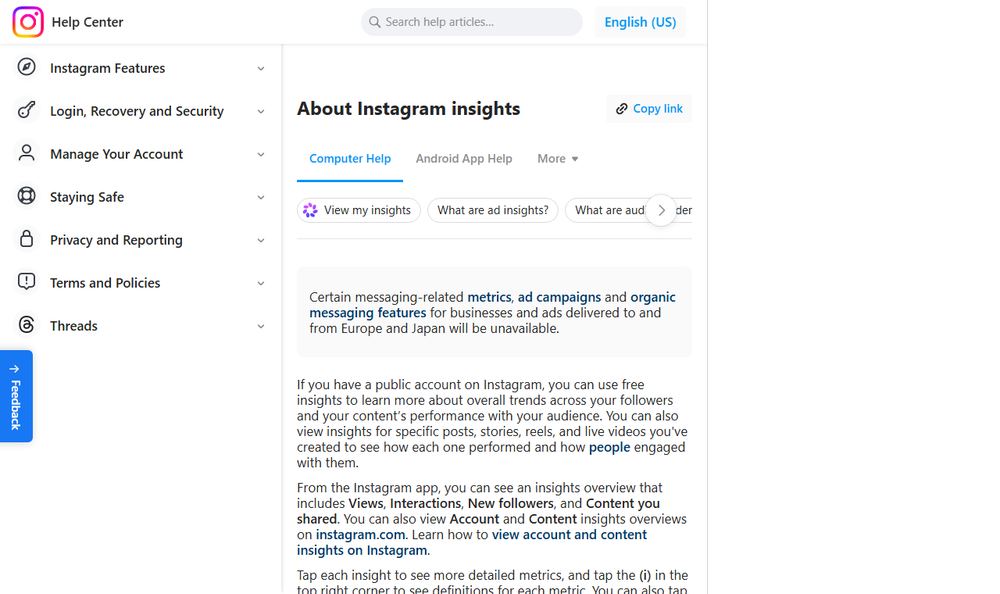Screen dimensions: 1000x594
Task: Open Instagram Features in the sidebar
Action: pyautogui.click(x=140, y=68)
